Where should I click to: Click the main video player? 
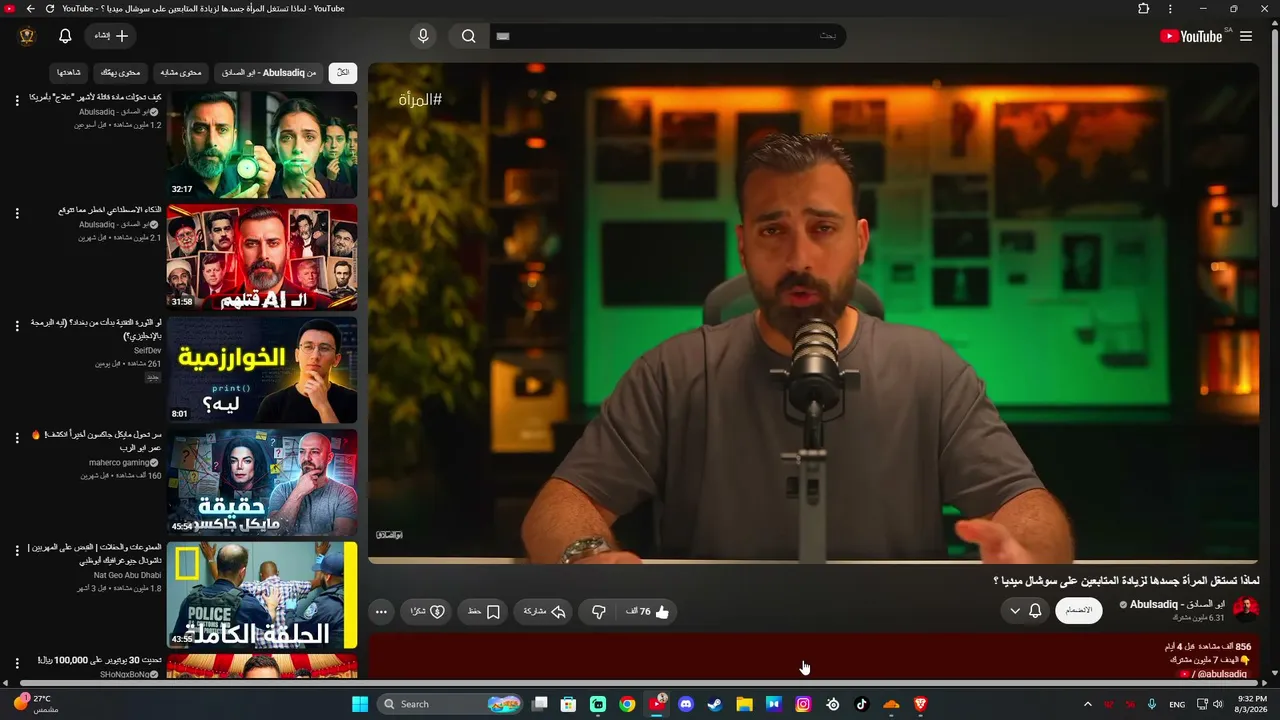click(813, 313)
